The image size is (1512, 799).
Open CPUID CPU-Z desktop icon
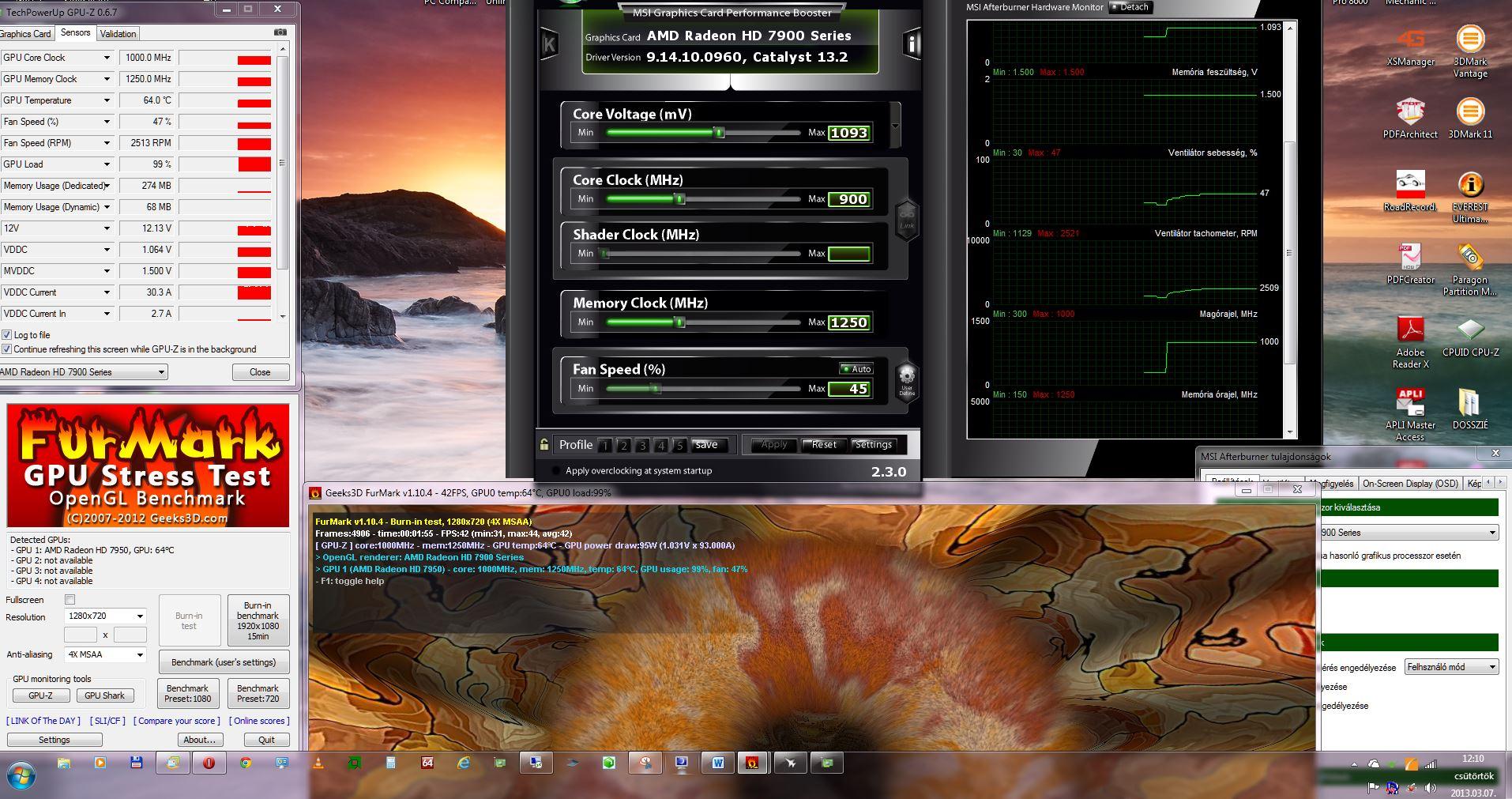1470,337
